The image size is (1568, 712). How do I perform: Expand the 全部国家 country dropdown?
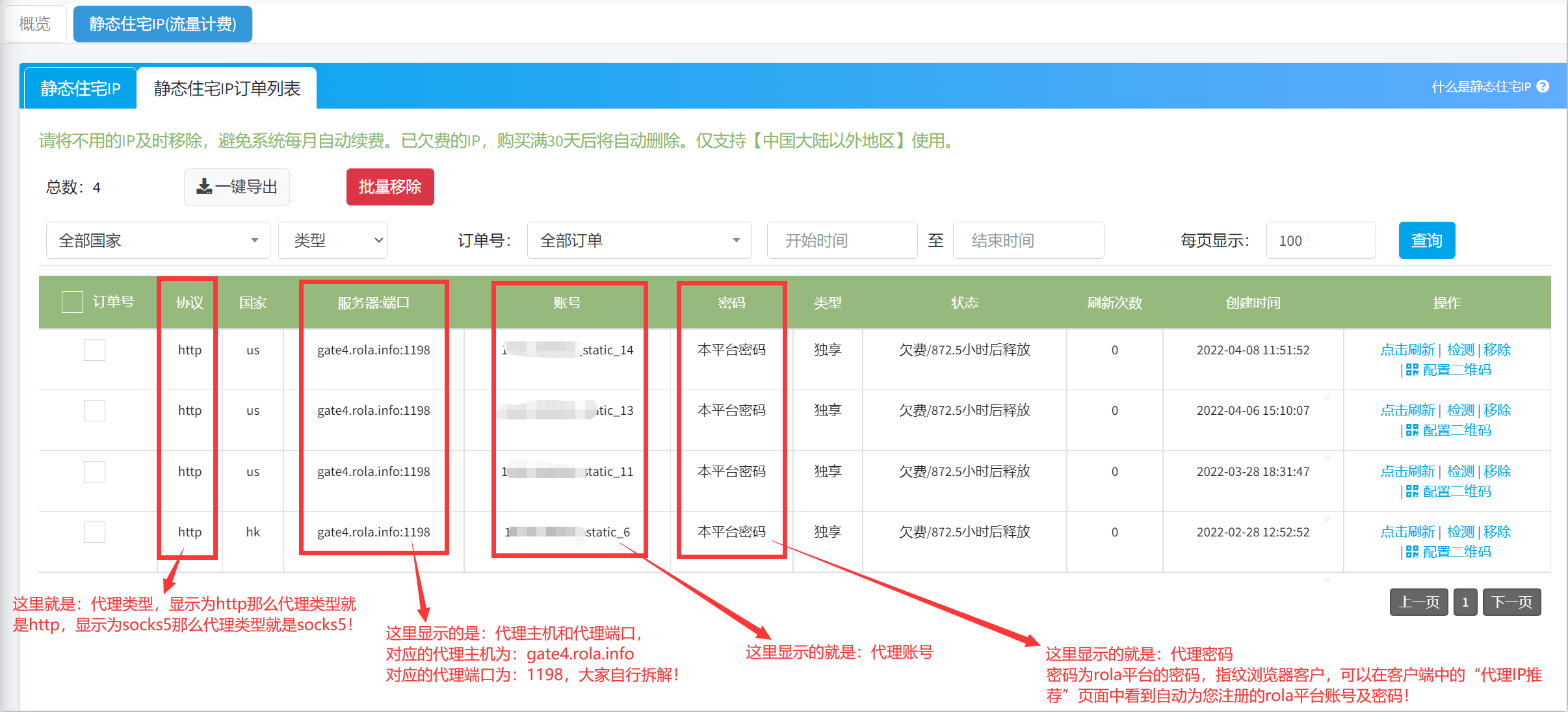click(x=158, y=241)
